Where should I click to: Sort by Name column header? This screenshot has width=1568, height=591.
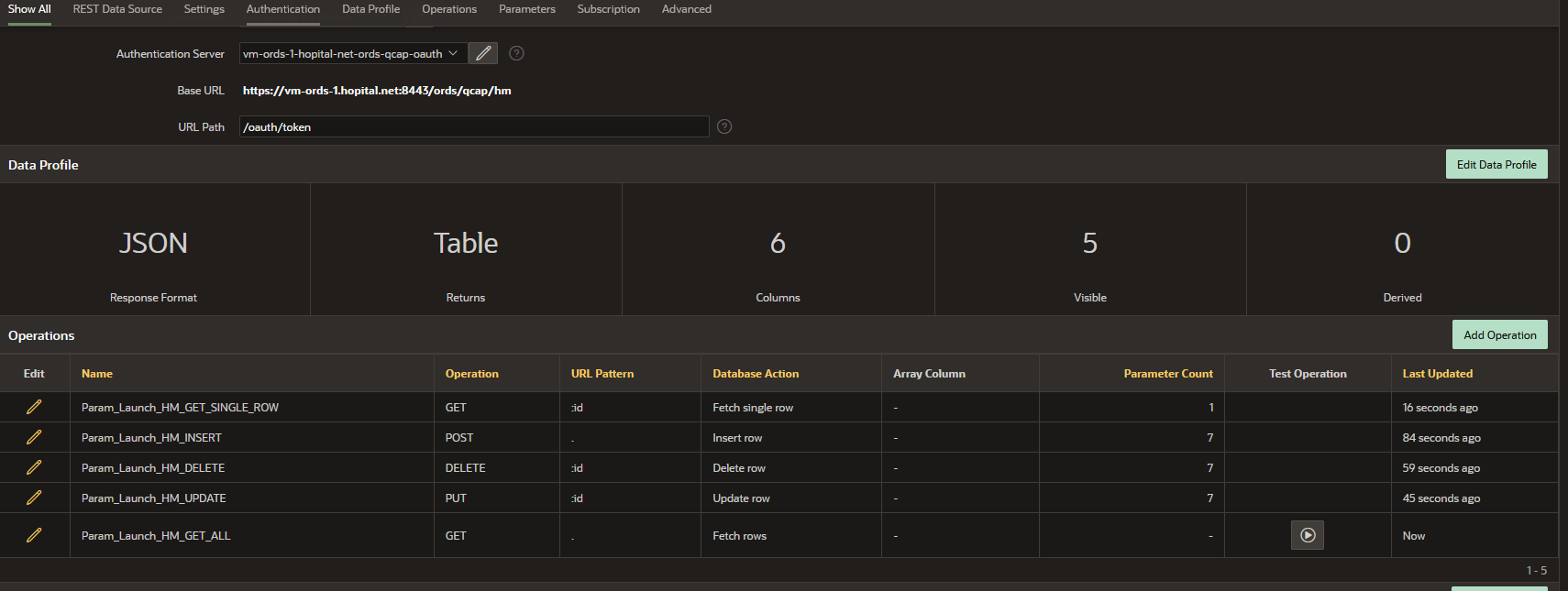(x=97, y=374)
